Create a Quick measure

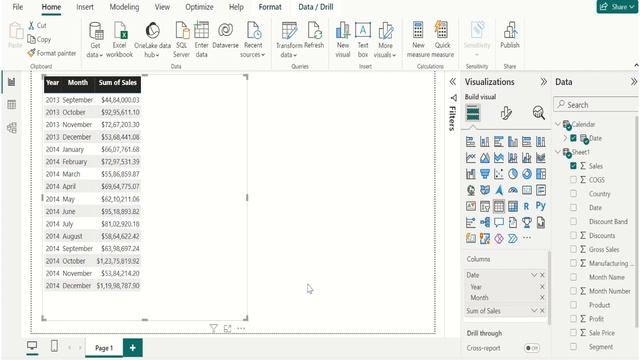point(442,40)
